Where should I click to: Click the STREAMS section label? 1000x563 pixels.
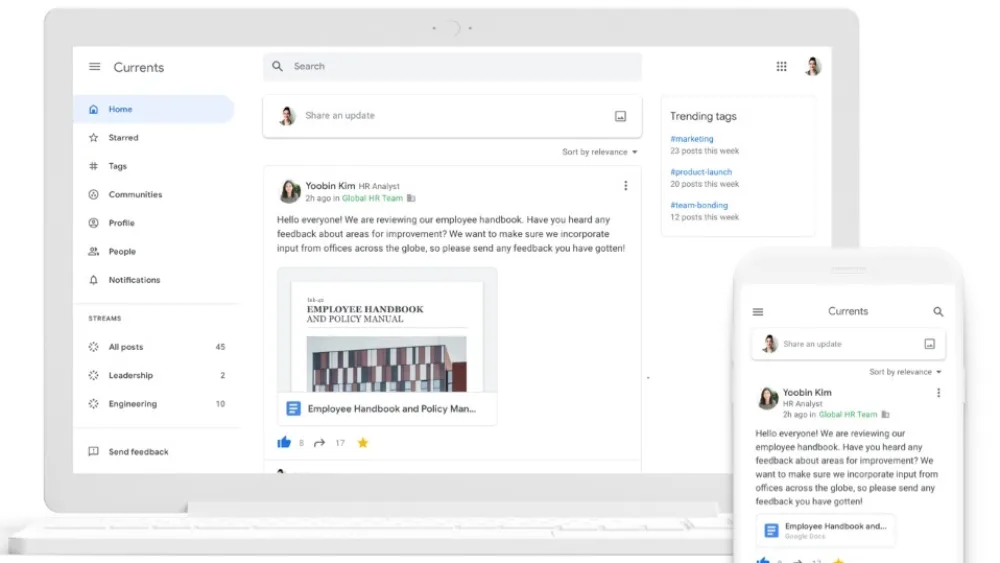coord(105,318)
